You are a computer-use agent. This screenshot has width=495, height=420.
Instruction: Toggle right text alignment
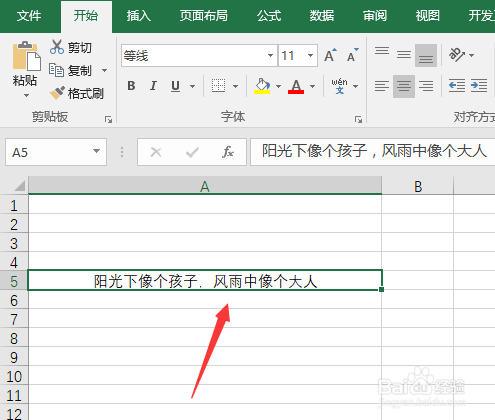click(426, 86)
